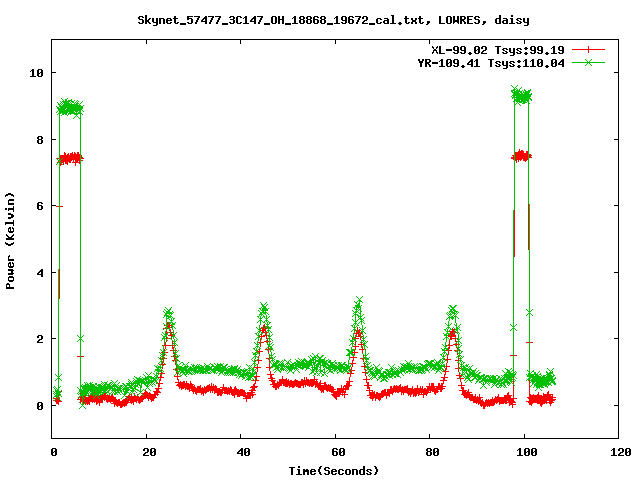Click the Time(Seconds) x-axis label

[x=334, y=471]
